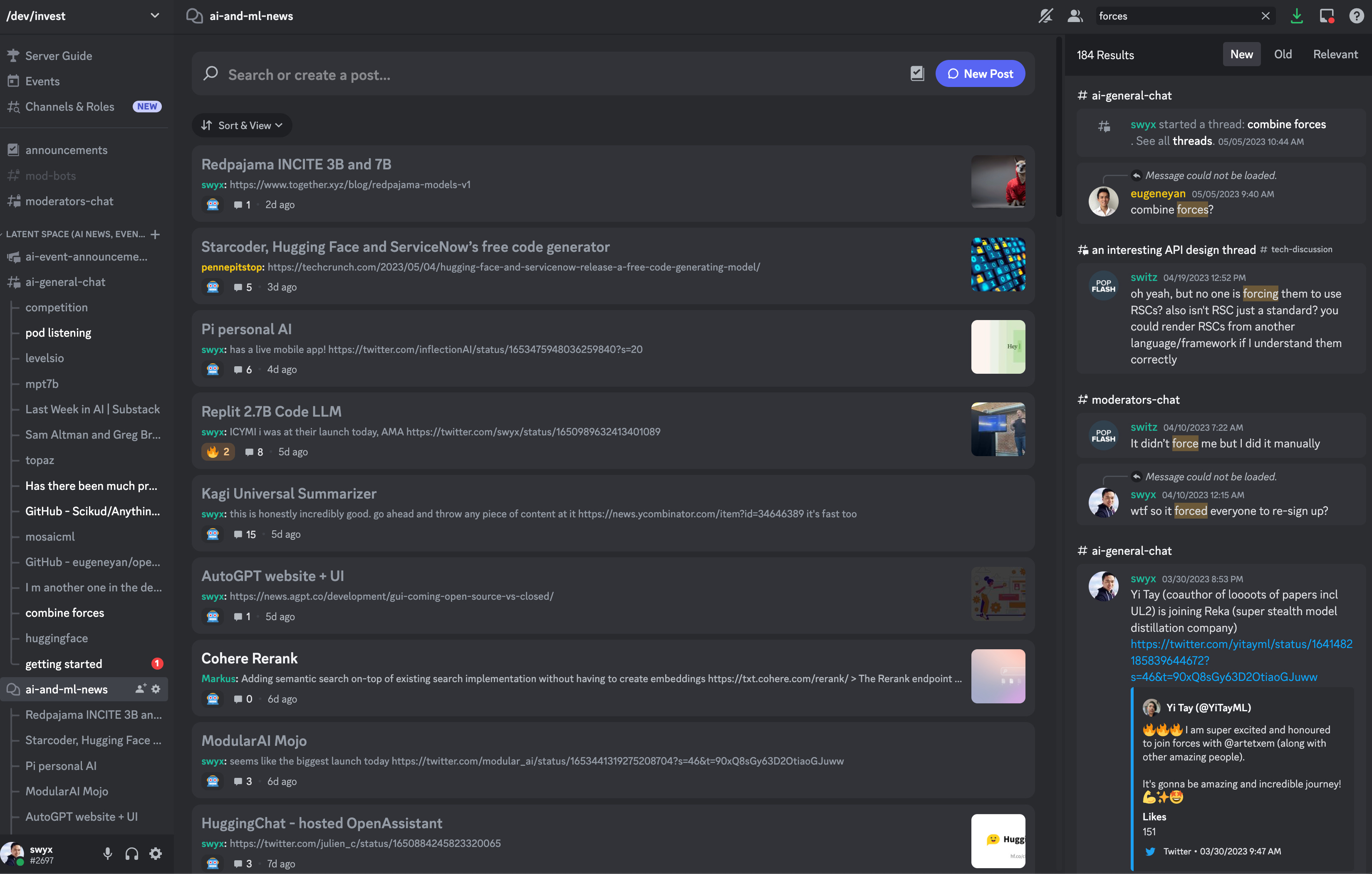1372x874 pixels.
Task: Click the notification bell icon top toolbar
Action: click(1047, 15)
